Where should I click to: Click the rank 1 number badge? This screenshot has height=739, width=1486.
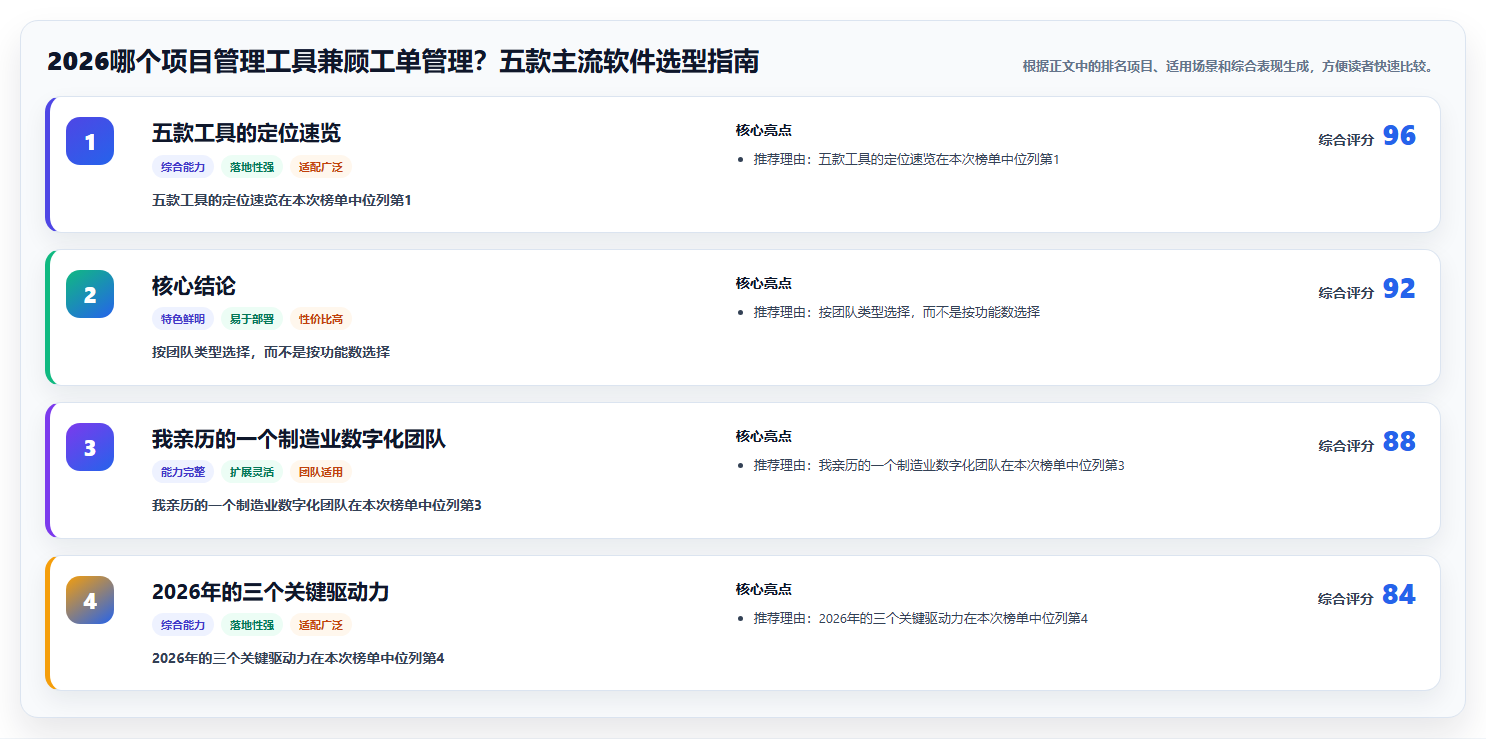pos(90,141)
